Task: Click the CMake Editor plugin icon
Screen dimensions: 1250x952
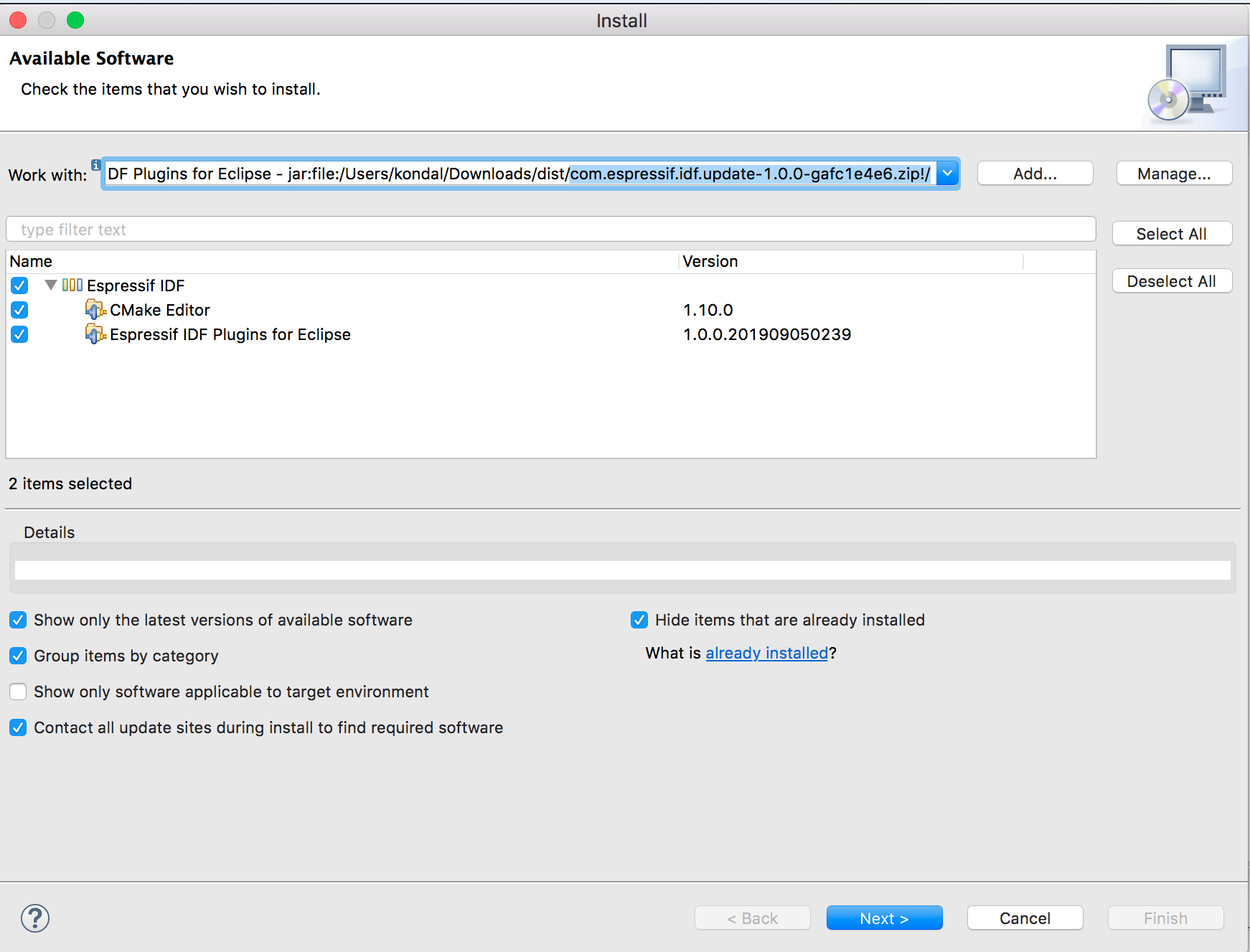Action: tap(95, 310)
